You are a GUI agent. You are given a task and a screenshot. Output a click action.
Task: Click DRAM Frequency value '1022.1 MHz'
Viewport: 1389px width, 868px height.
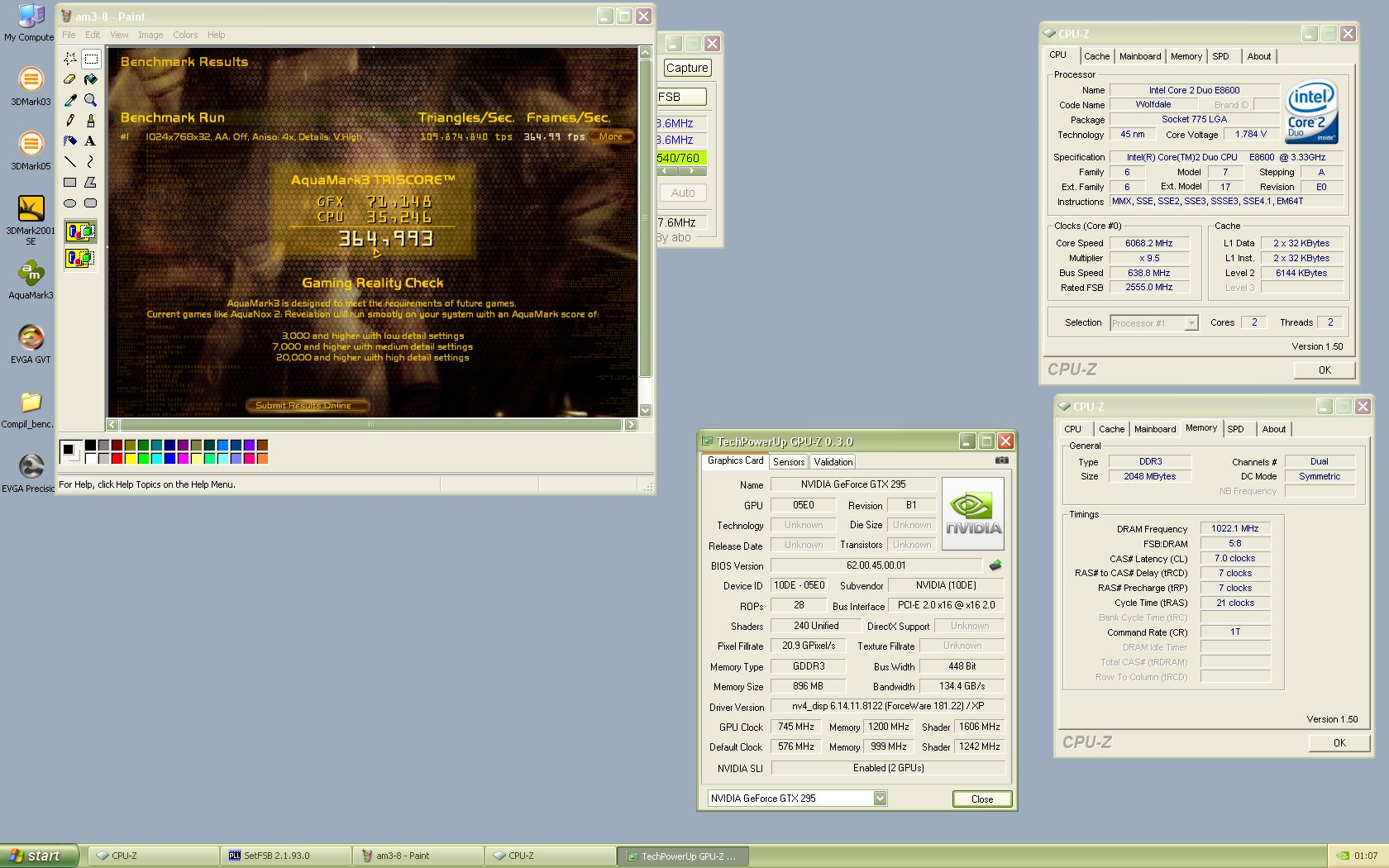click(1234, 528)
